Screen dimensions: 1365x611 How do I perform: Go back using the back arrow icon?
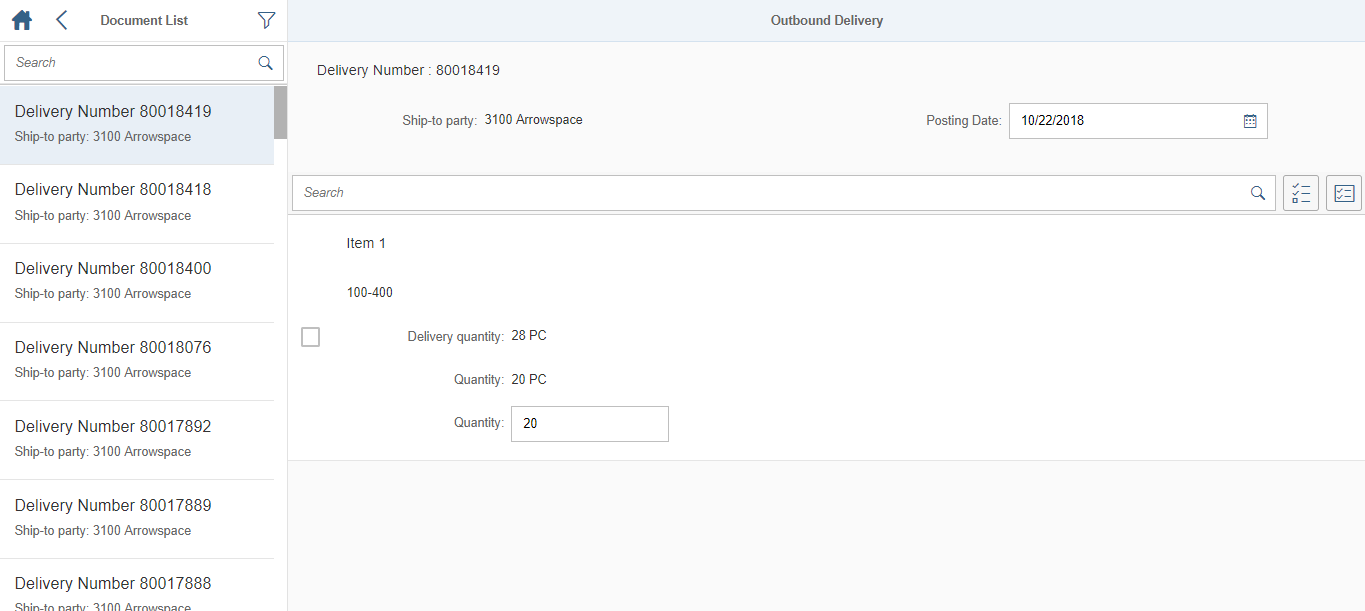61,19
